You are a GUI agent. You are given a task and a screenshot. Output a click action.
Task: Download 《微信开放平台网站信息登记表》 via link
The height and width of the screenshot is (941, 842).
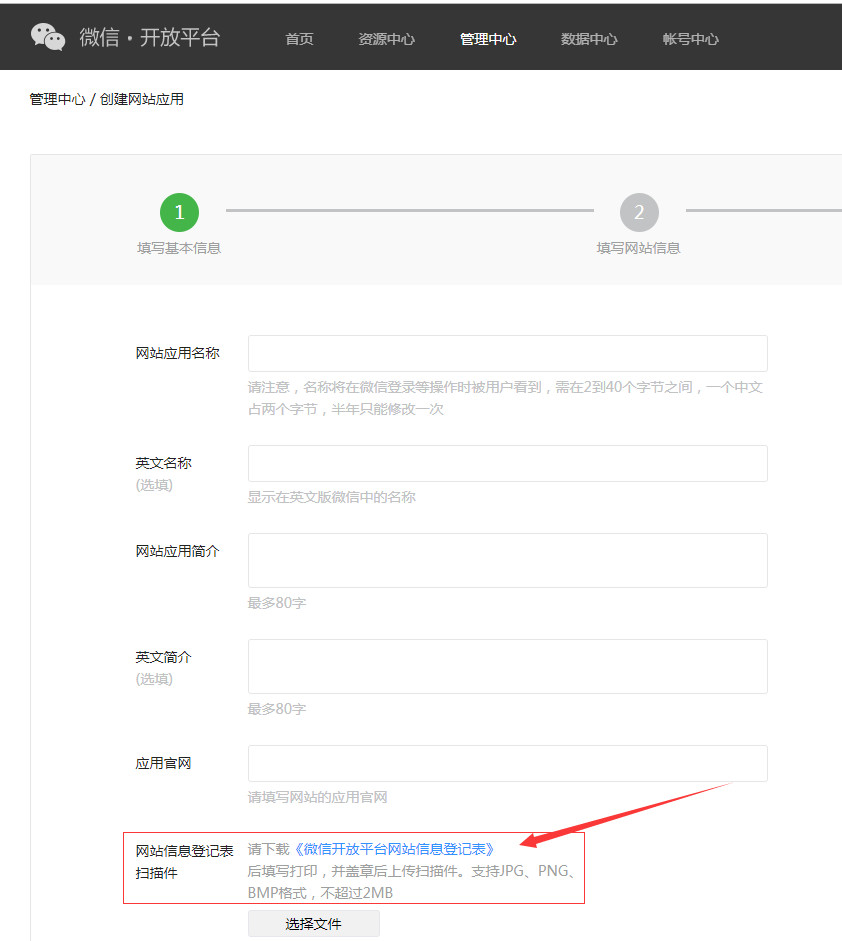click(x=394, y=849)
